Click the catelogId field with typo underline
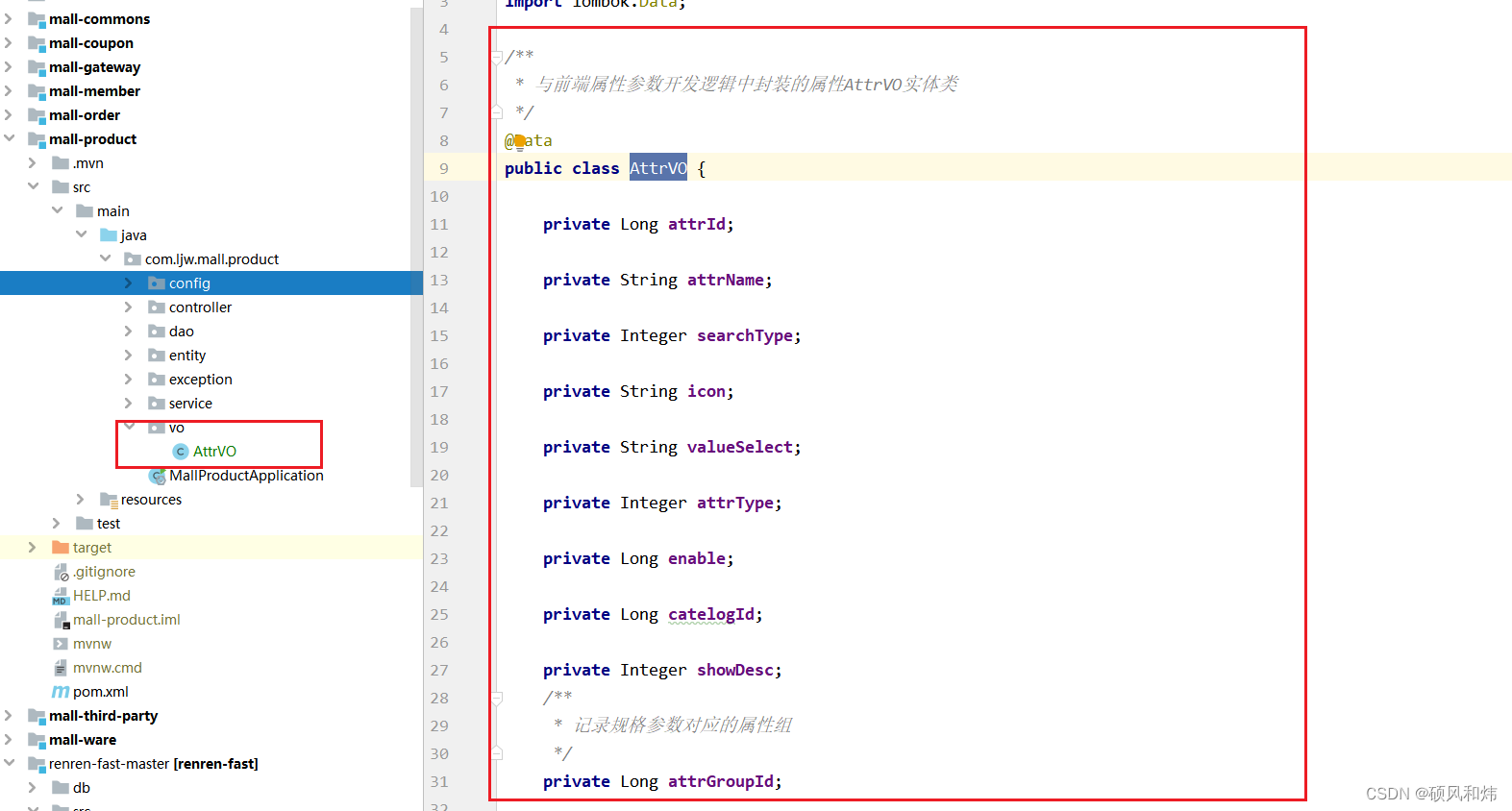The image size is (1512, 811). click(x=711, y=614)
